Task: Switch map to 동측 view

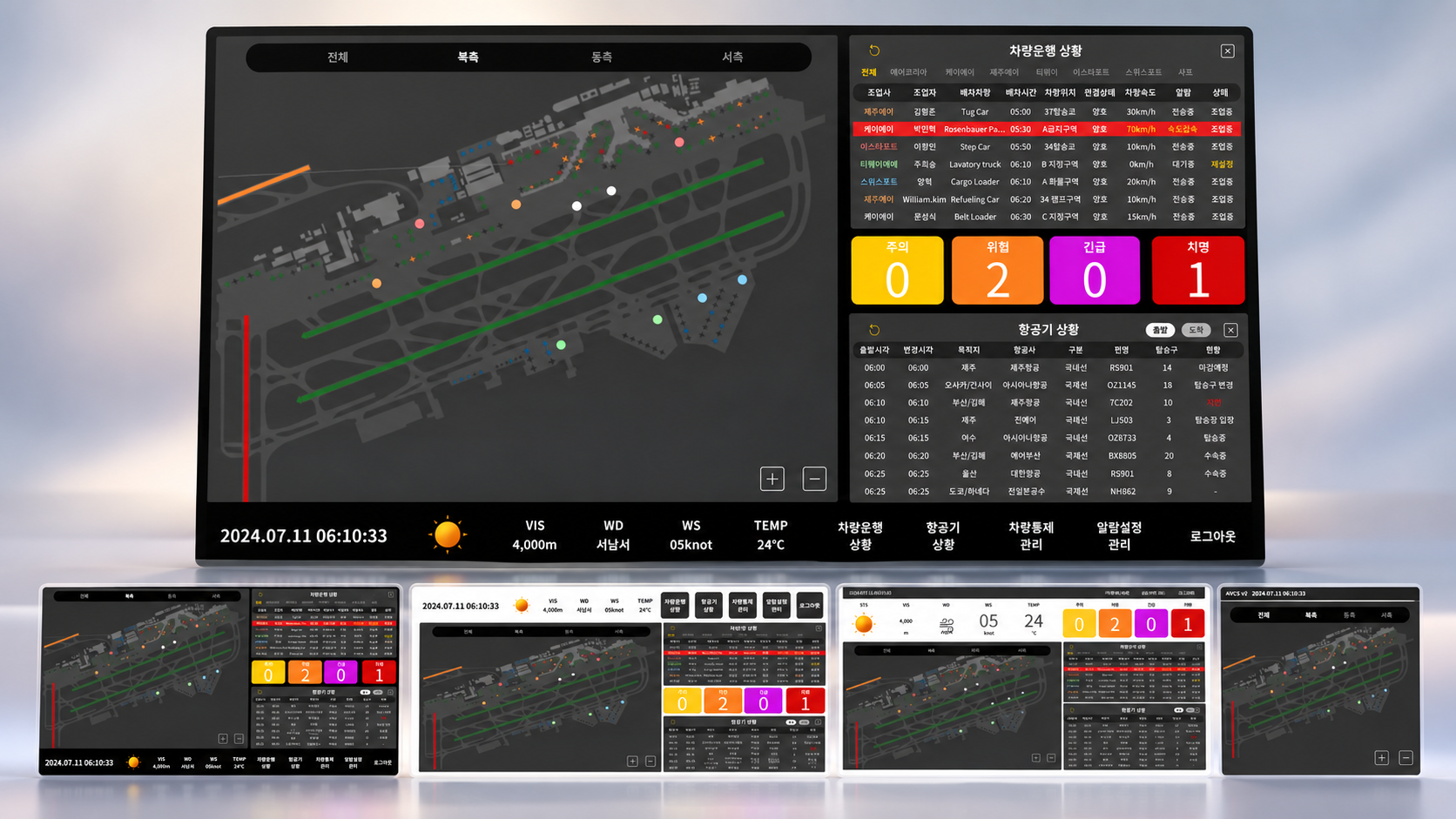Action: [602, 57]
